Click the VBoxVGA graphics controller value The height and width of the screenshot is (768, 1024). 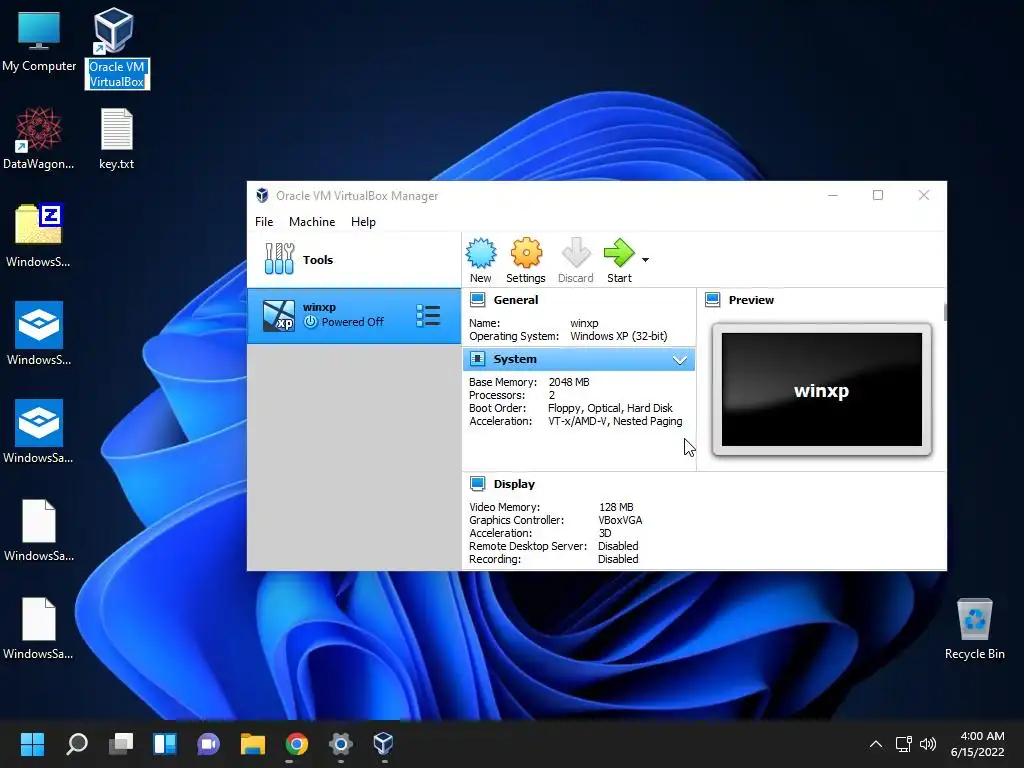point(620,520)
